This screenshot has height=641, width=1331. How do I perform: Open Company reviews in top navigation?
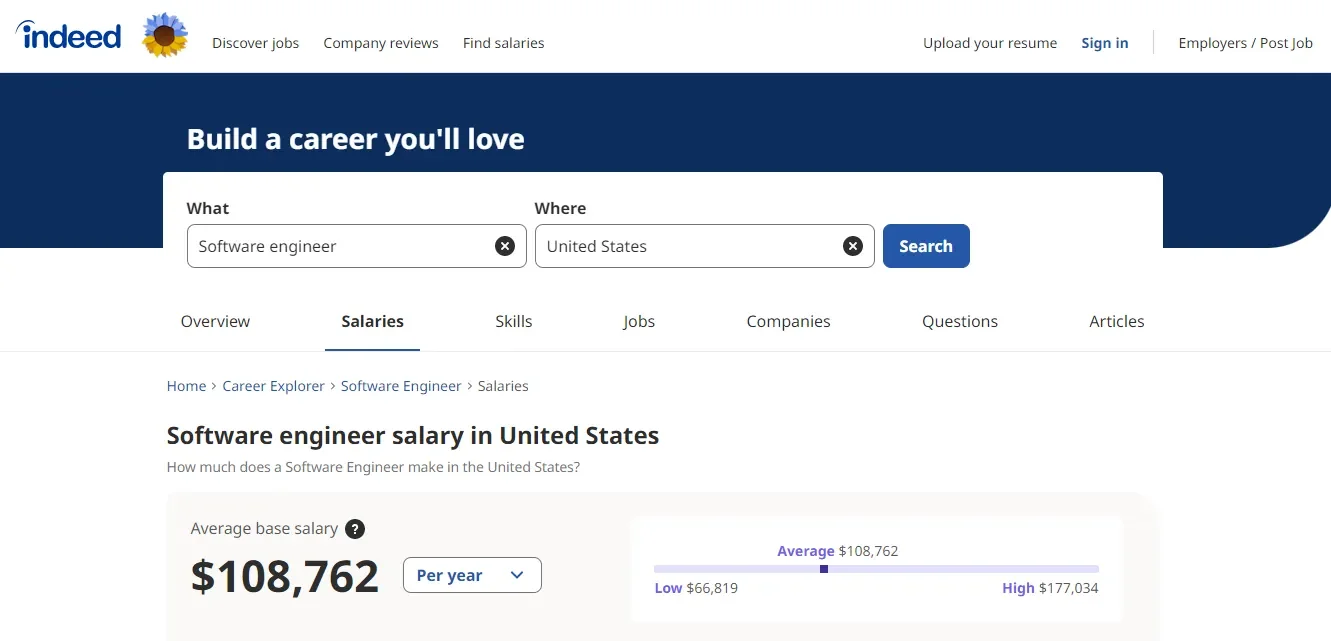381,43
